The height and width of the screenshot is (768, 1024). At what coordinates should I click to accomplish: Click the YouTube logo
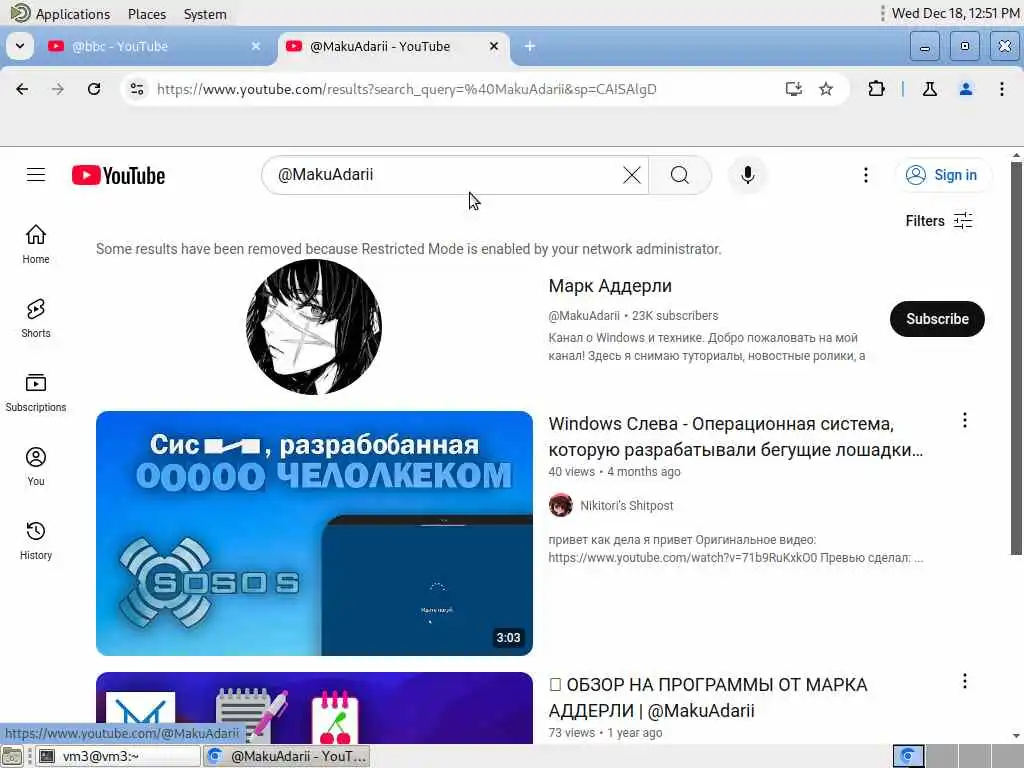point(118,175)
